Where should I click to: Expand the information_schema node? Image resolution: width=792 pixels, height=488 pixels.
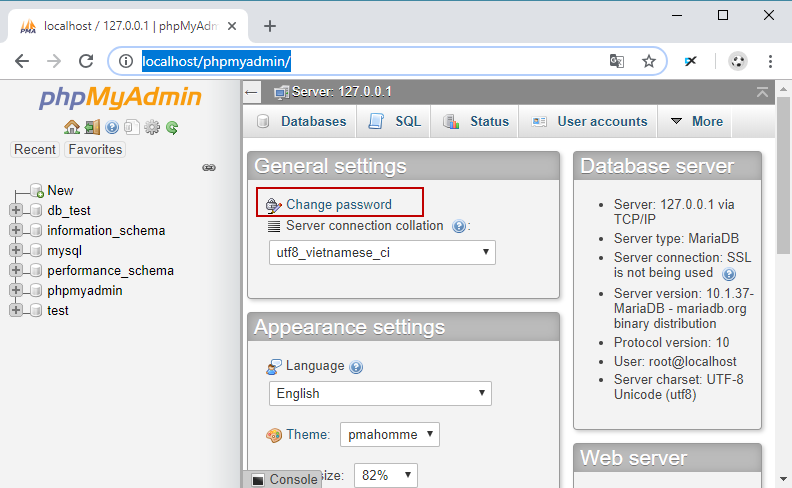pos(16,230)
